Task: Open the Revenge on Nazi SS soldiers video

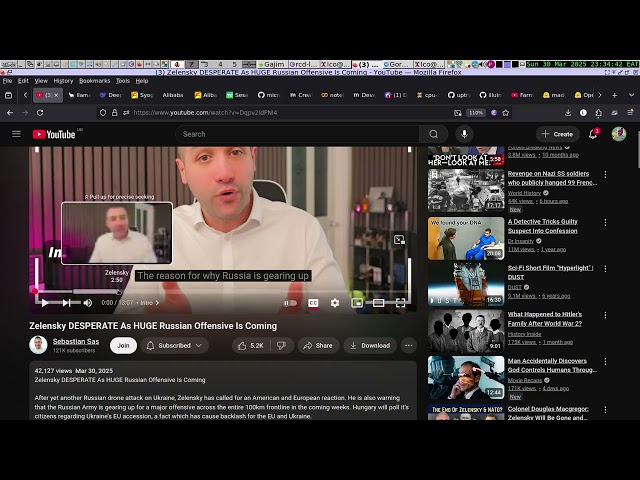Action: coord(552,178)
